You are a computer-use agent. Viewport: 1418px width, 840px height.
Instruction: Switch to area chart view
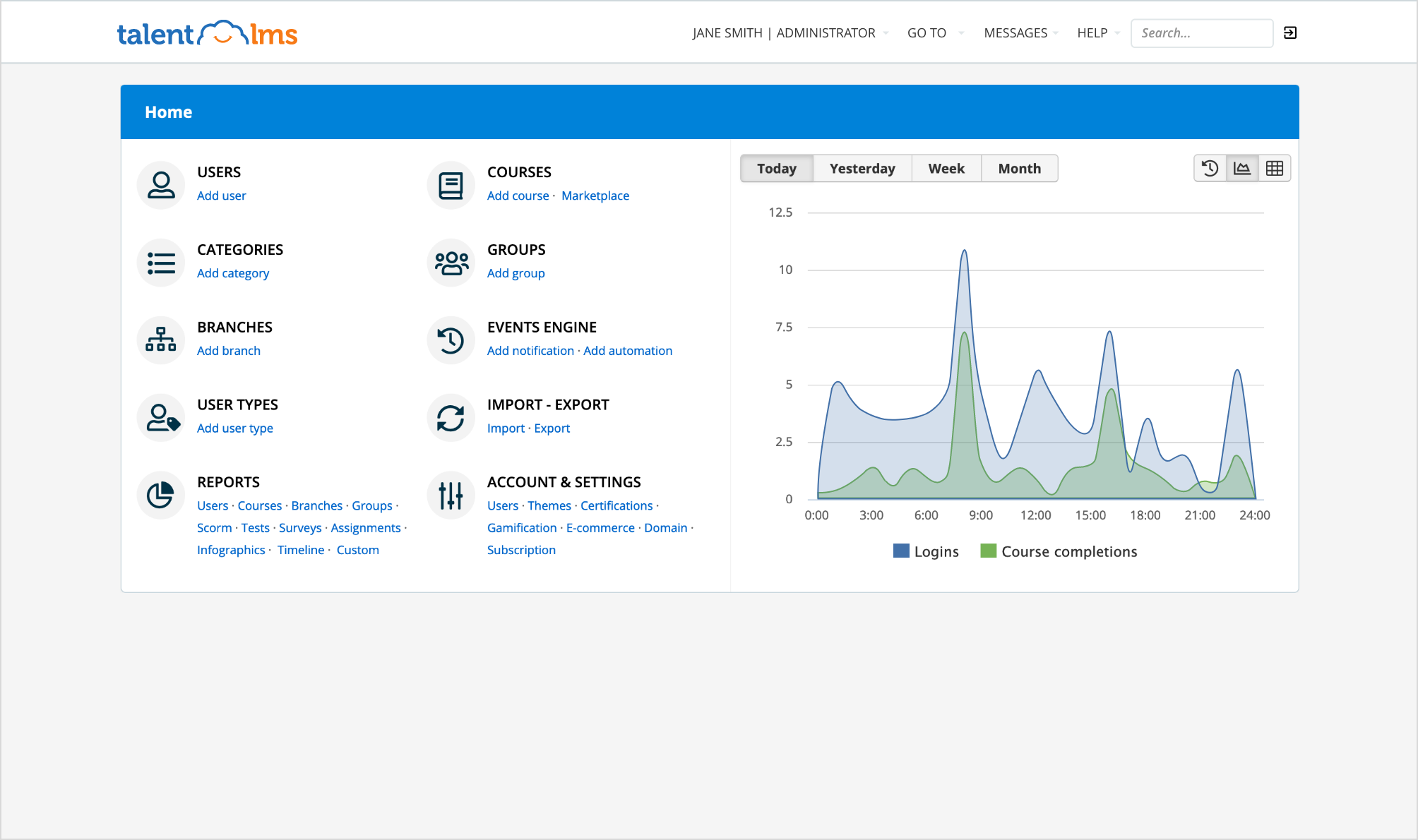click(x=1242, y=169)
